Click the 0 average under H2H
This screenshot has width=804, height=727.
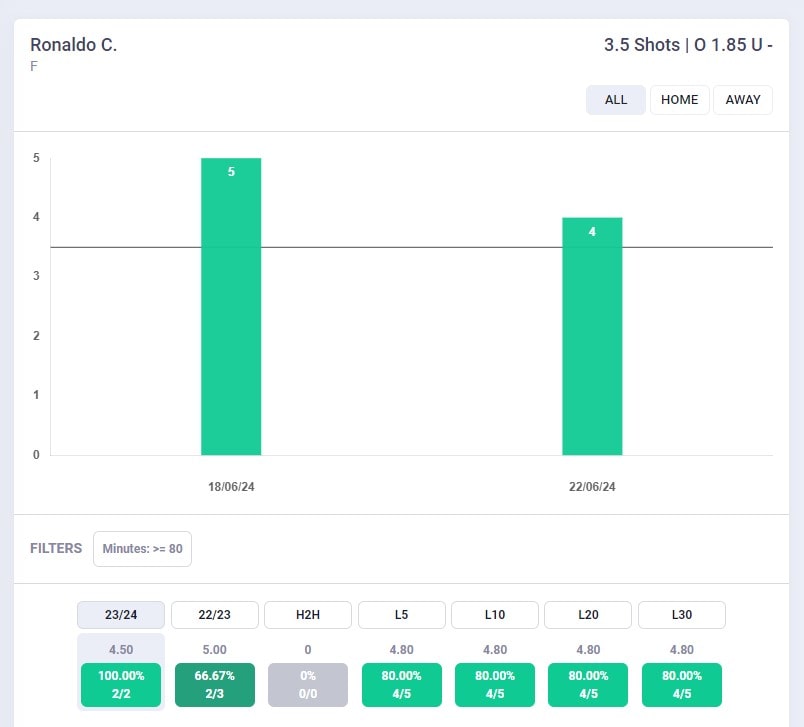[x=308, y=650]
